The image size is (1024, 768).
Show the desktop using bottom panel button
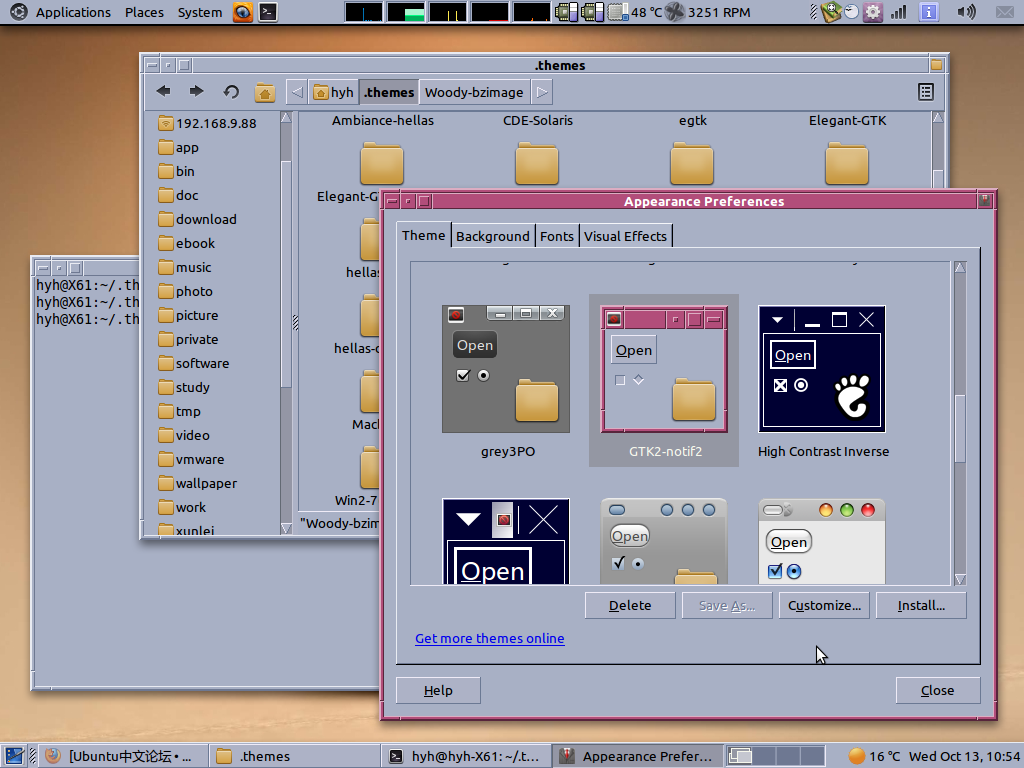[14, 756]
